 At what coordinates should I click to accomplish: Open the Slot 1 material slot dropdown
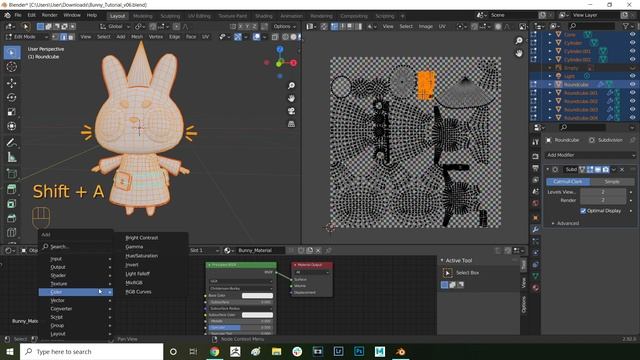tap(204, 250)
